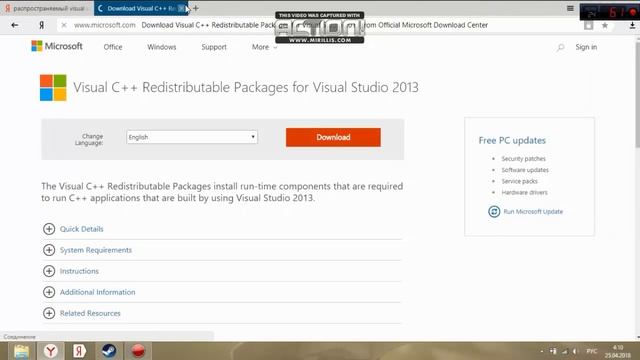The height and width of the screenshot is (360, 640).
Task: Close the Download Visual C++ tab
Action: [182, 8]
